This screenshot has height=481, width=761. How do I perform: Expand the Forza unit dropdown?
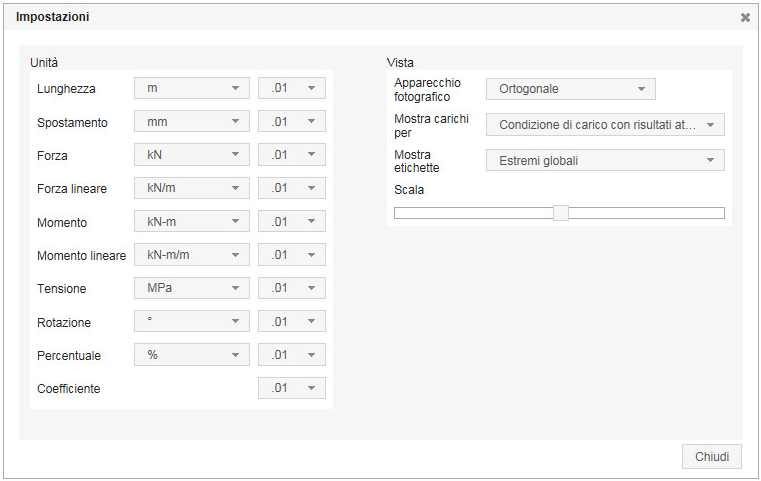point(192,155)
